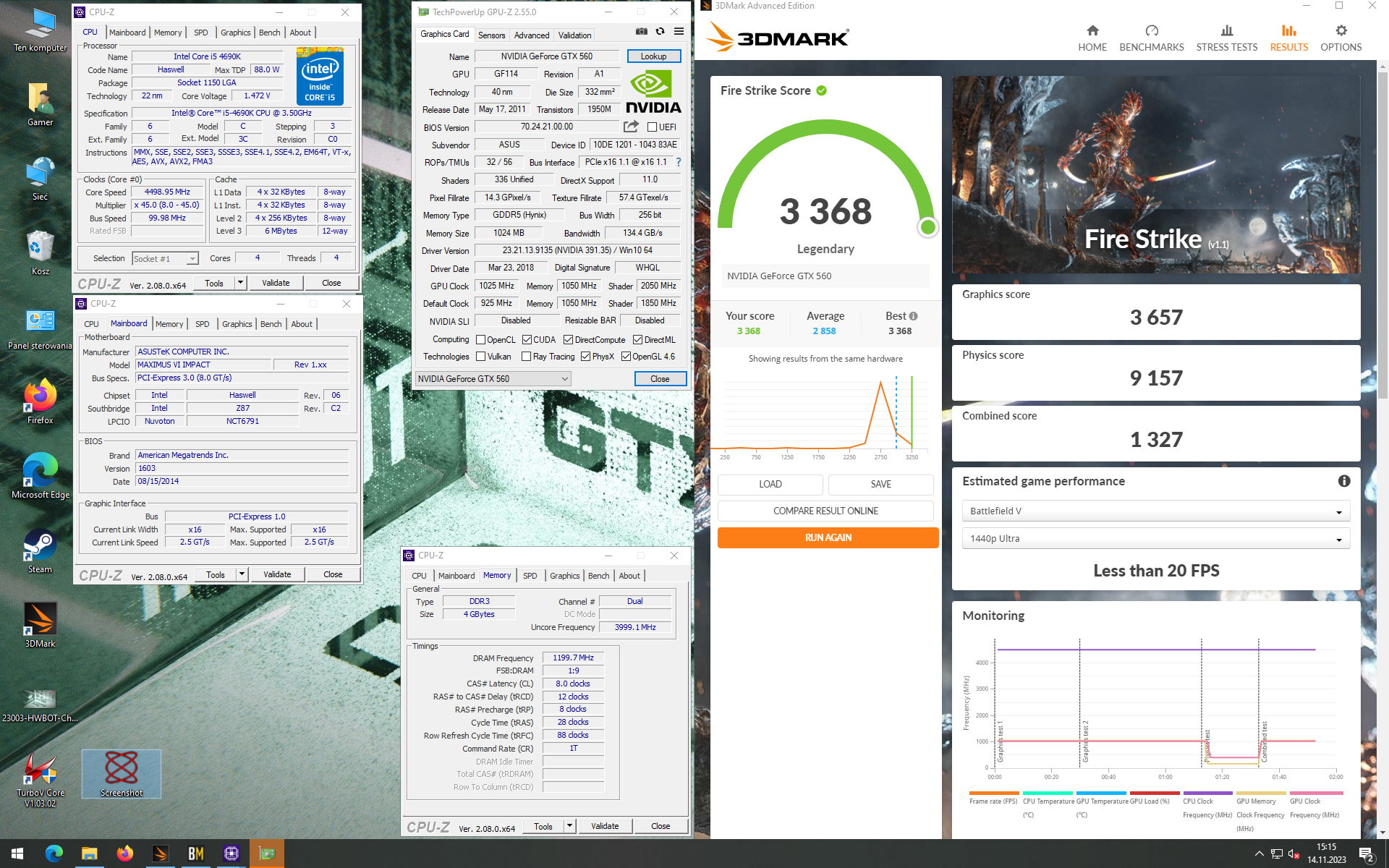This screenshot has height=868, width=1389.
Task: Open the GPU selection dropdown in GPU-Z
Action: [493, 379]
